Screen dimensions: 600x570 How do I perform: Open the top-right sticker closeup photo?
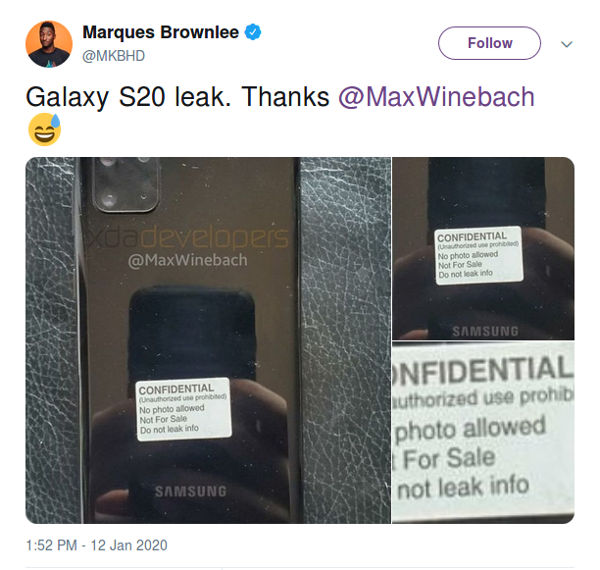(x=483, y=248)
